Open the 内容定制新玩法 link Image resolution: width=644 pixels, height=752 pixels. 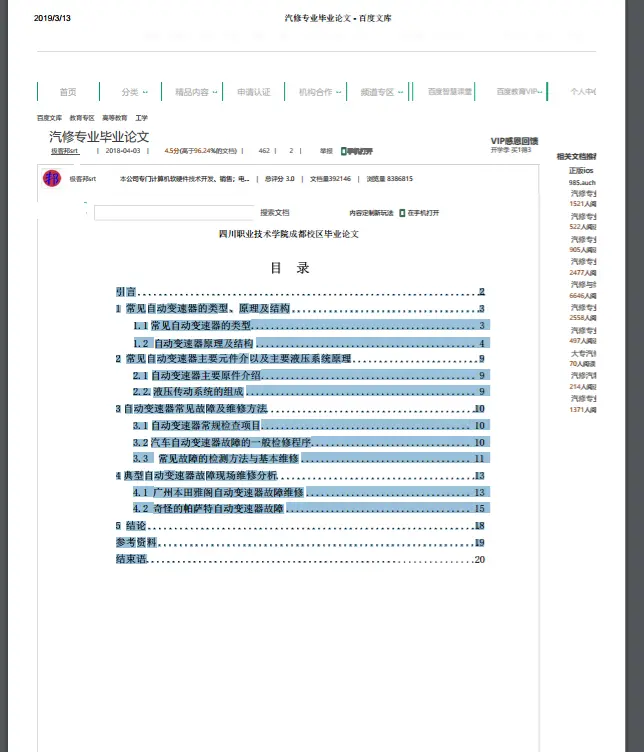(371, 213)
